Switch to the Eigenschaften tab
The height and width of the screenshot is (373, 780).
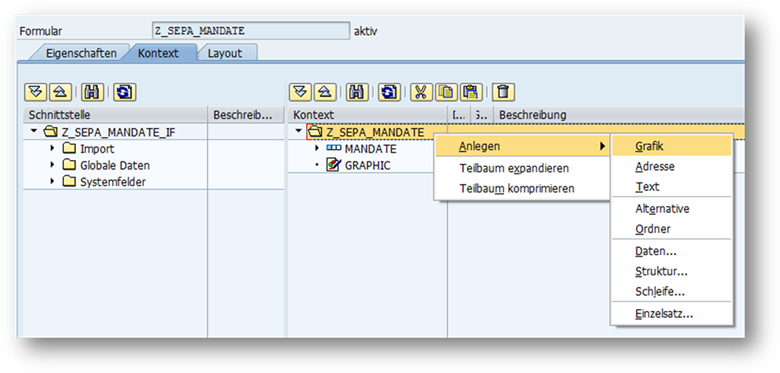(81, 53)
